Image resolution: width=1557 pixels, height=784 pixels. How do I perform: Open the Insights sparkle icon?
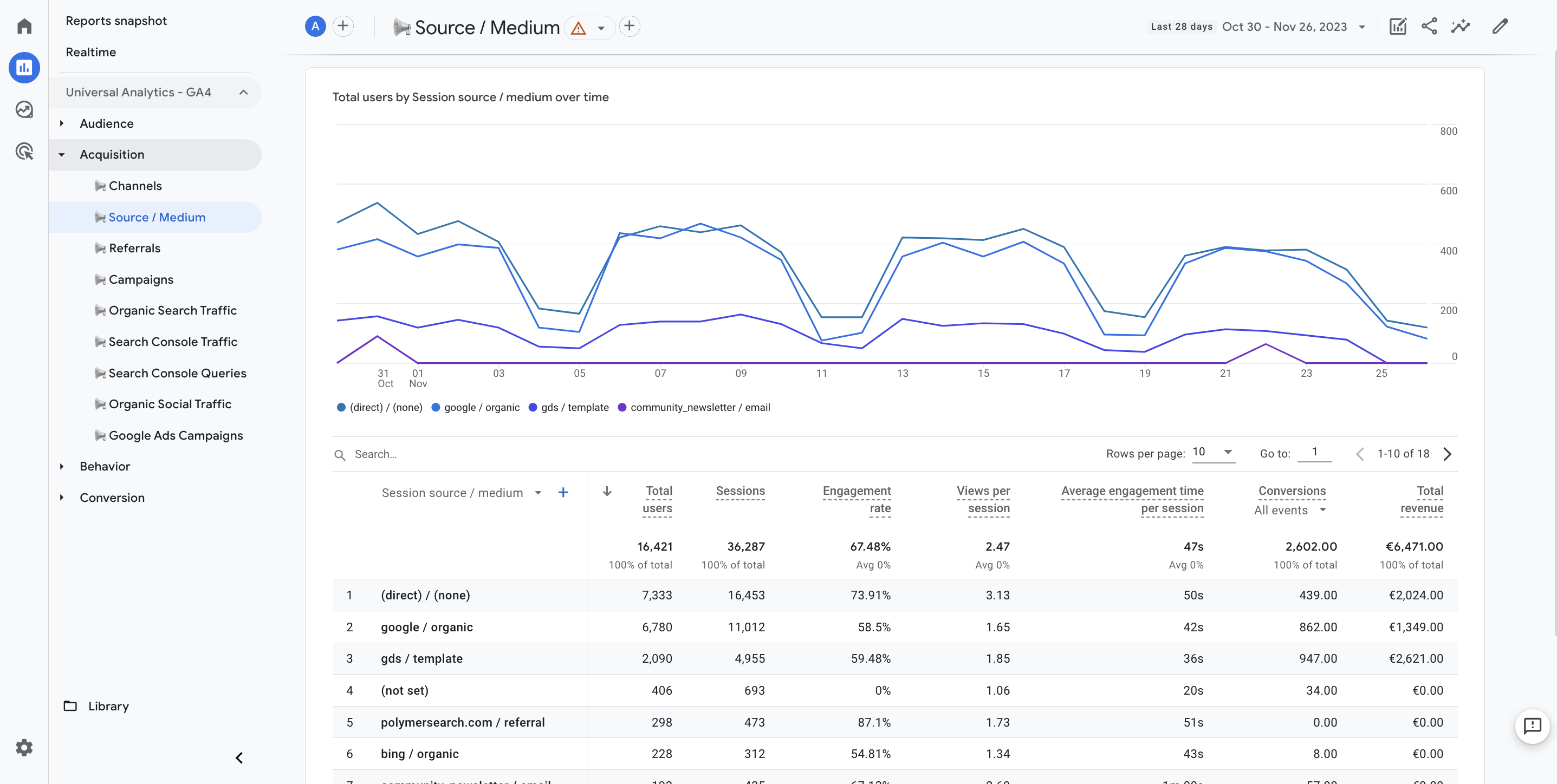1460,26
